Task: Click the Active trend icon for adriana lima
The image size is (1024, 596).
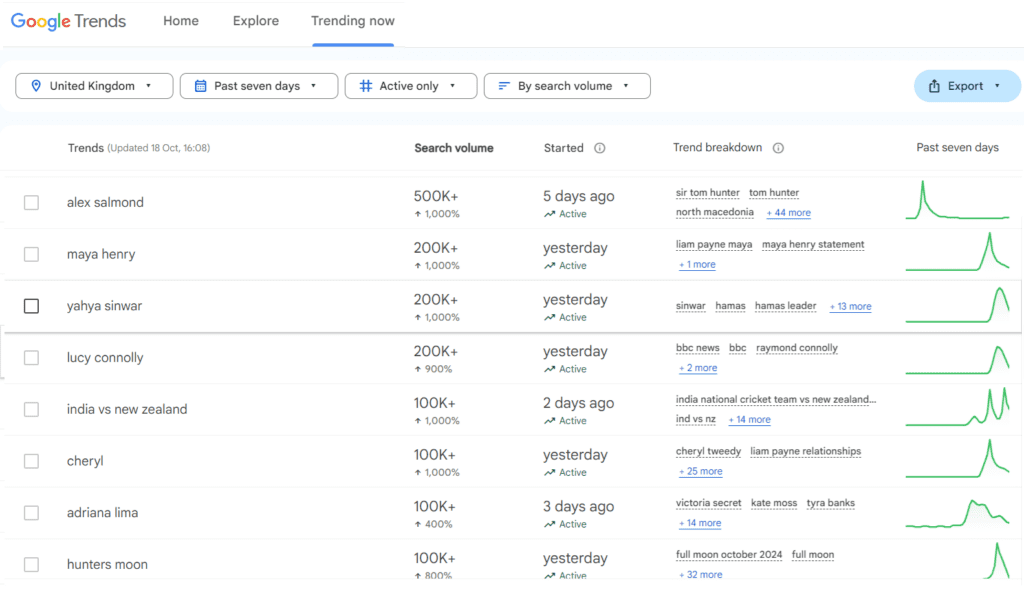Action: coord(549,524)
